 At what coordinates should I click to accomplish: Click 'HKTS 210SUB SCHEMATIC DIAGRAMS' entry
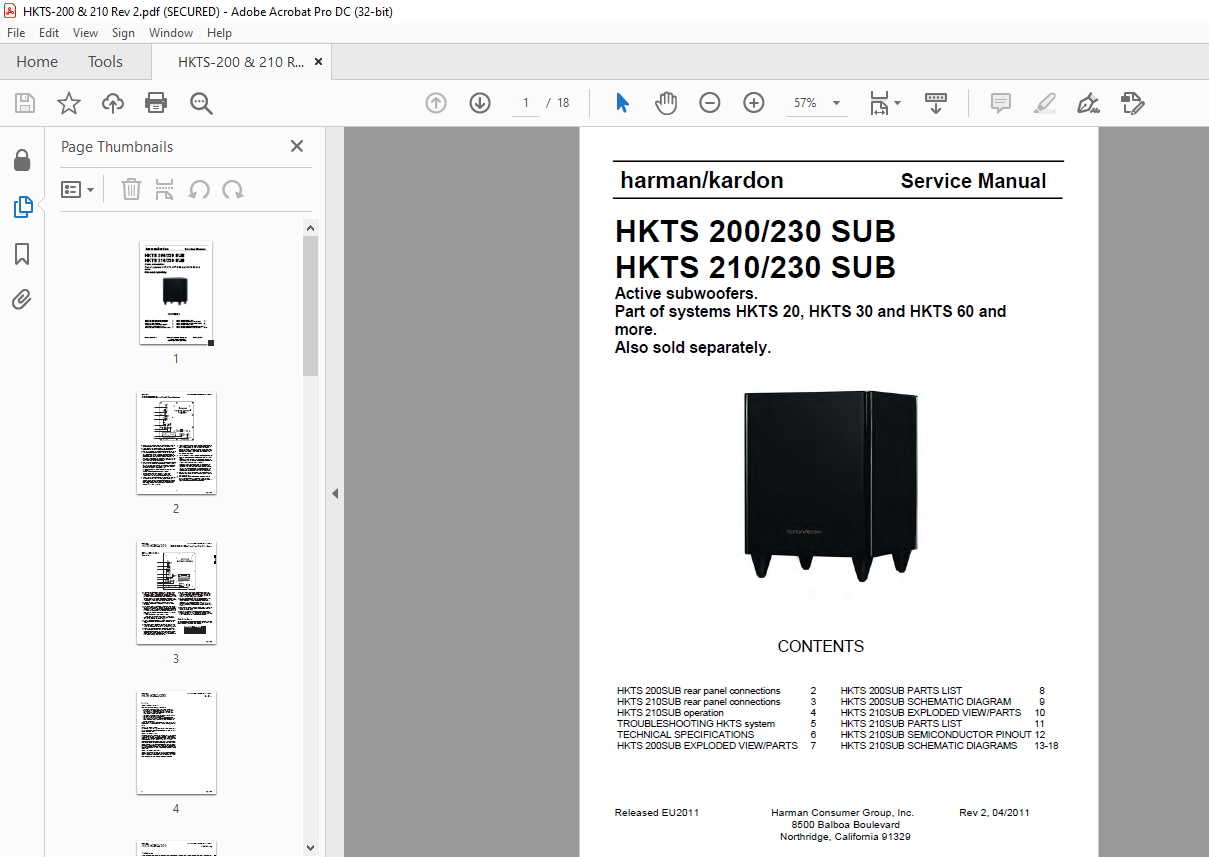coord(928,746)
